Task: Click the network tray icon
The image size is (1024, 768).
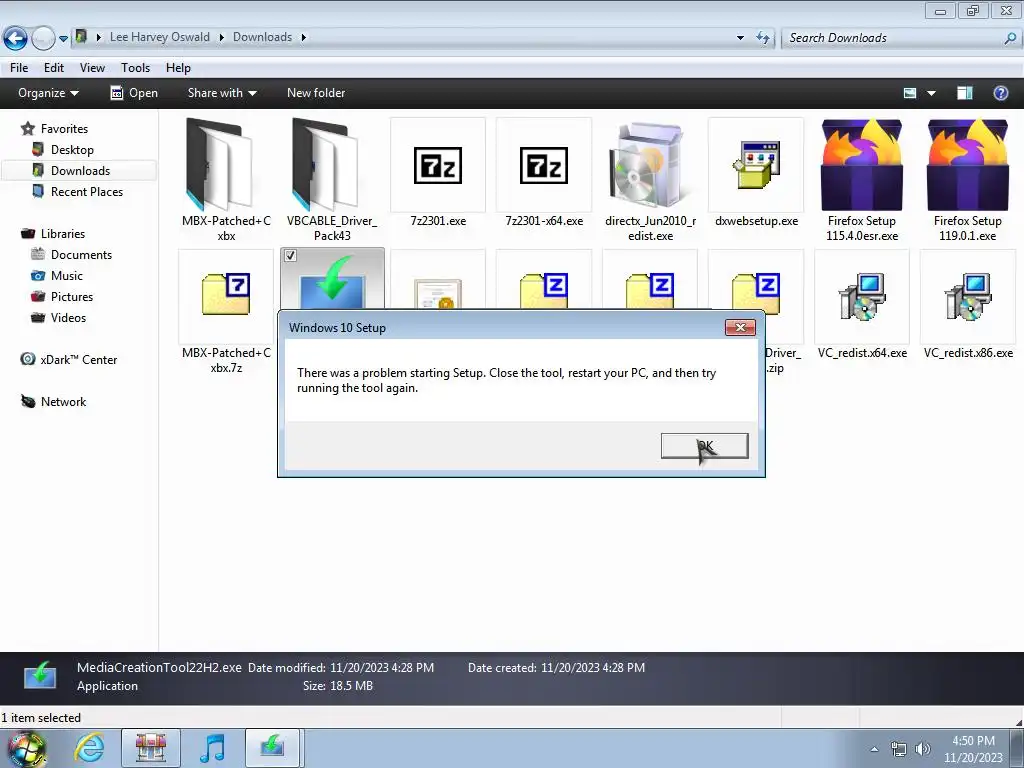Action: click(x=898, y=748)
